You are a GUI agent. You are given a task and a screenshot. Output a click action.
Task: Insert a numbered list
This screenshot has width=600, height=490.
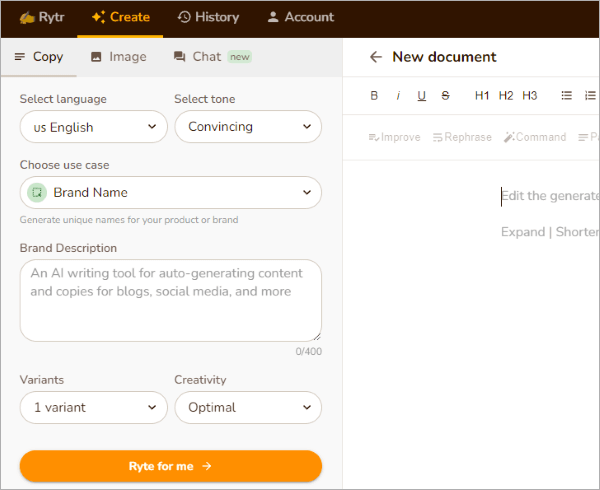(590, 95)
